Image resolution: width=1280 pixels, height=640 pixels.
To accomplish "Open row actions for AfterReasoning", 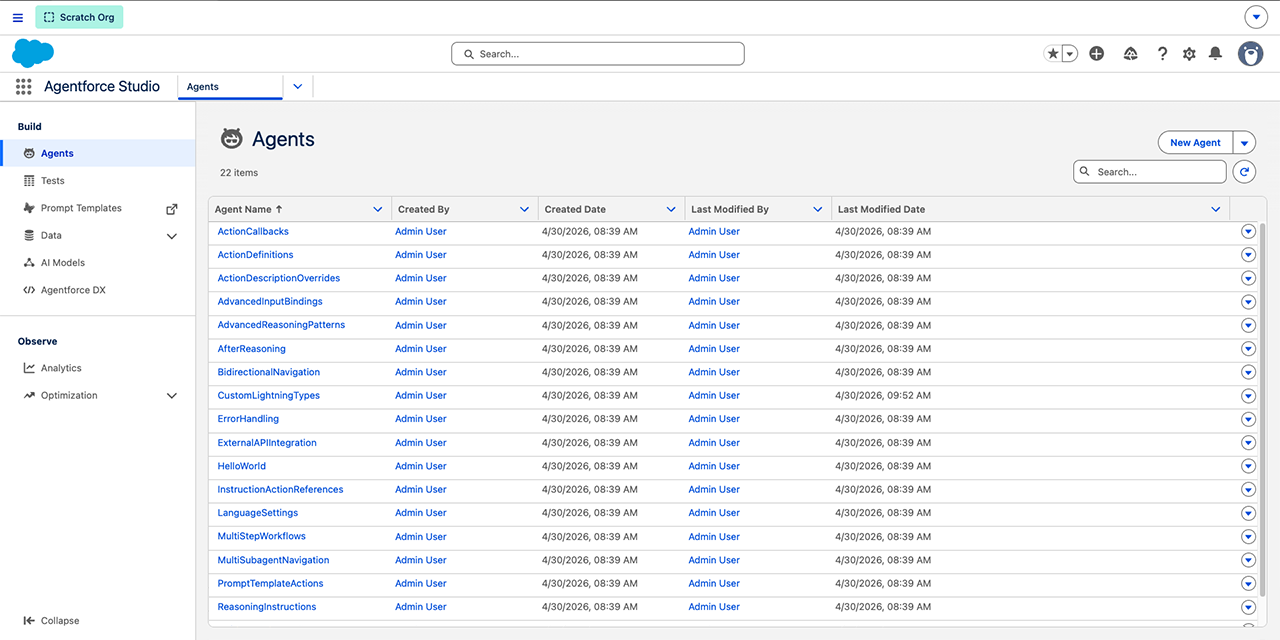I will tap(1248, 349).
